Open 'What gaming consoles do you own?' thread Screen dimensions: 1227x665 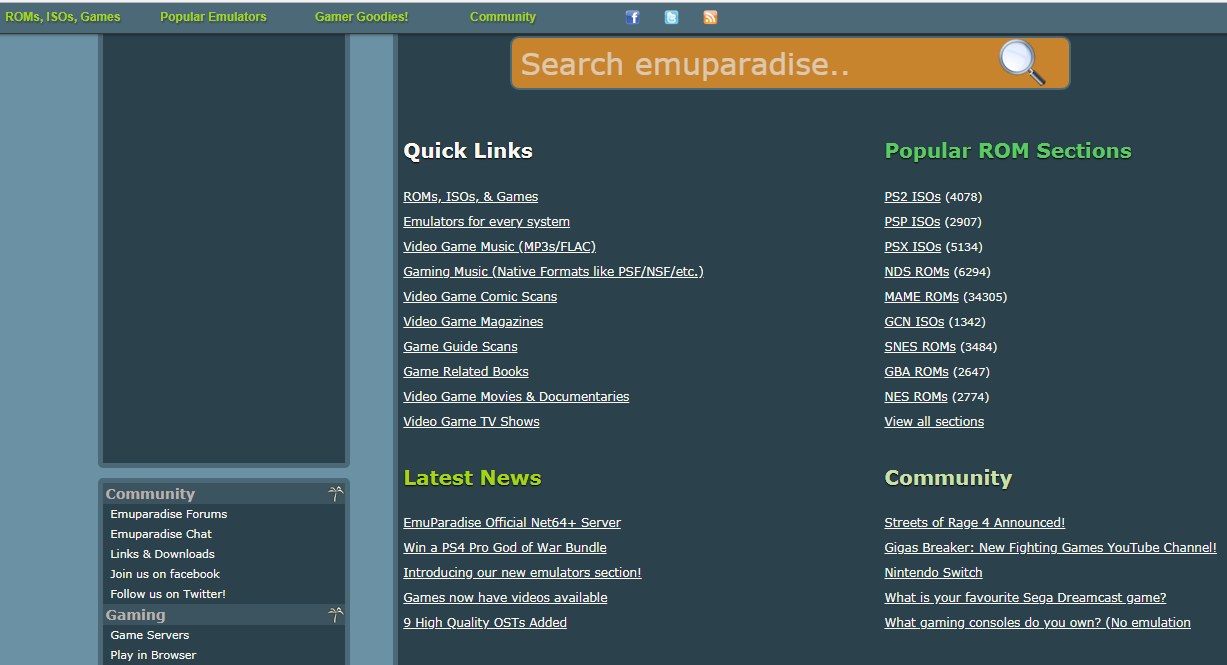pyautogui.click(x=1037, y=623)
